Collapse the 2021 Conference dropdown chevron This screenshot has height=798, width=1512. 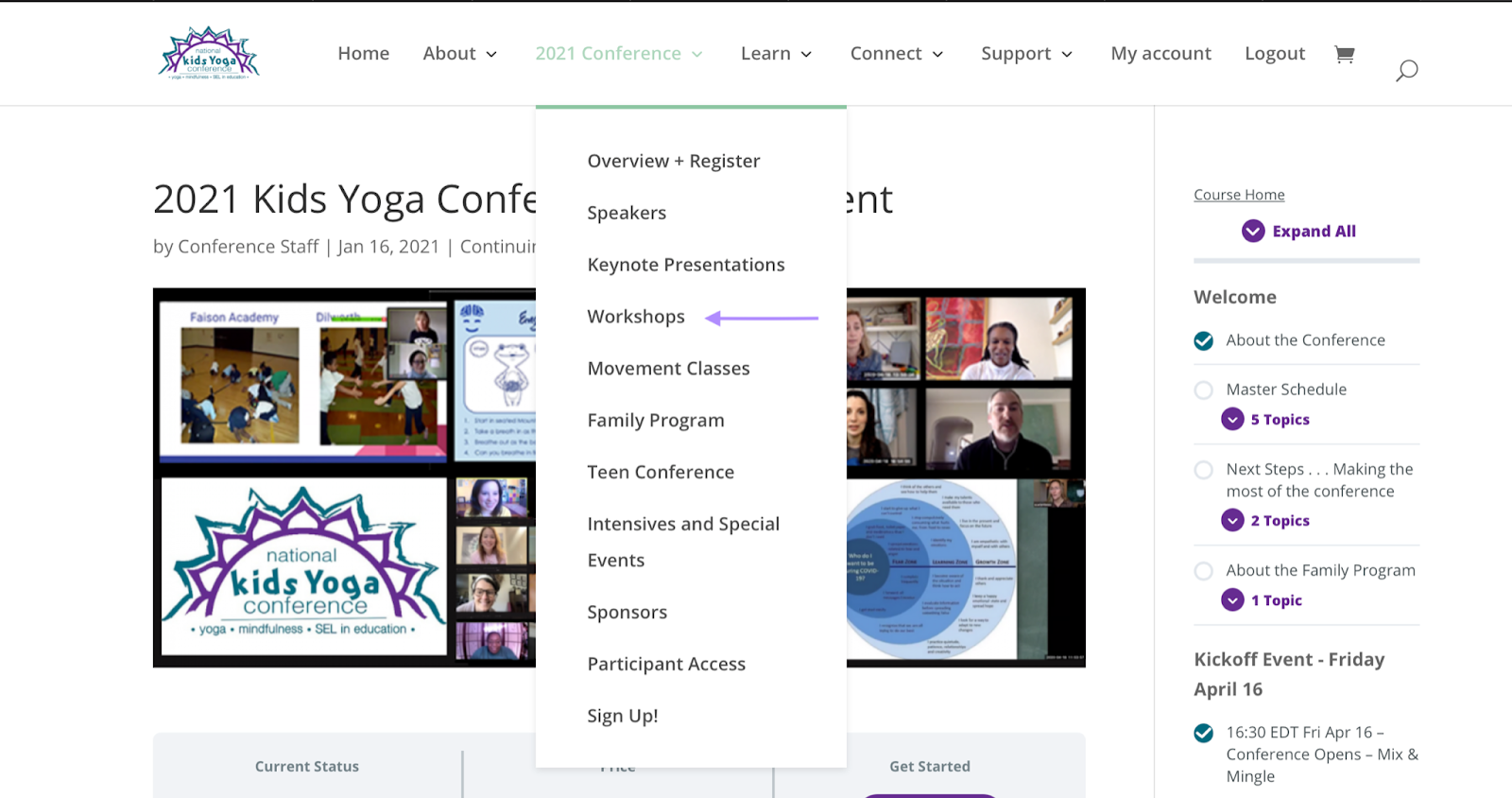tap(697, 55)
